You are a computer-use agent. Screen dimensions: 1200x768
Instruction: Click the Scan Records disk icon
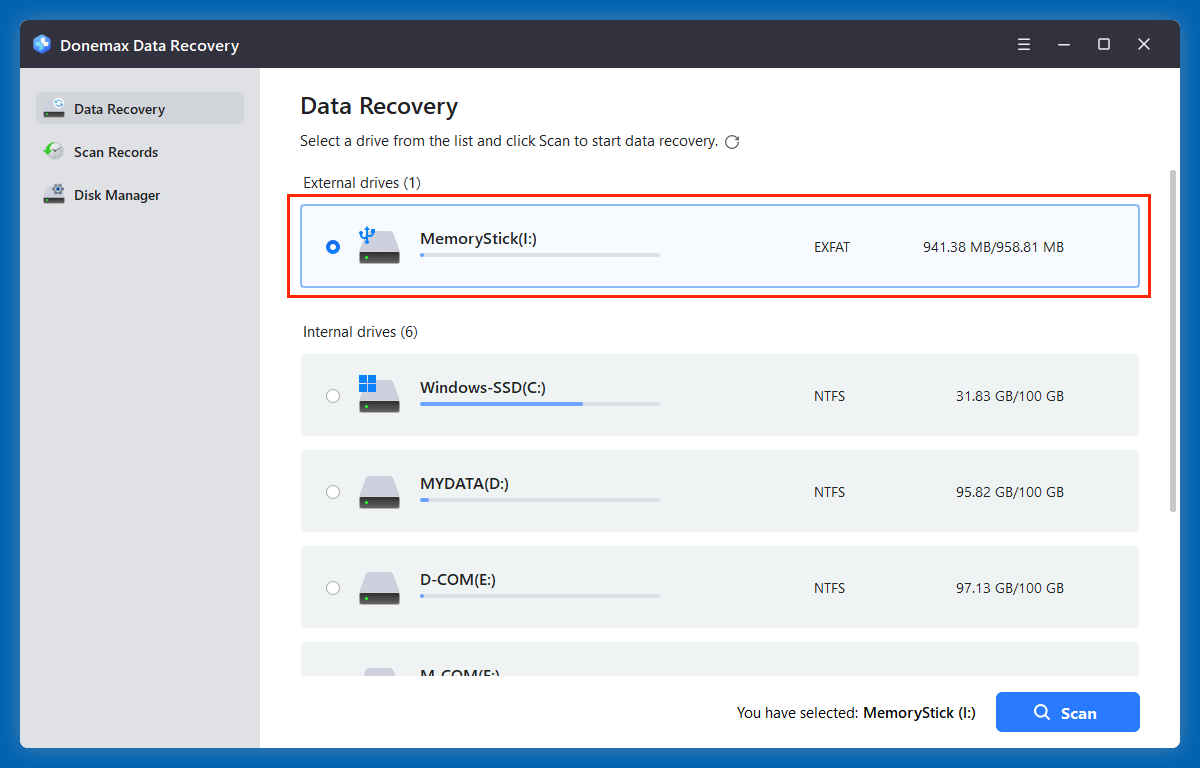pos(54,151)
